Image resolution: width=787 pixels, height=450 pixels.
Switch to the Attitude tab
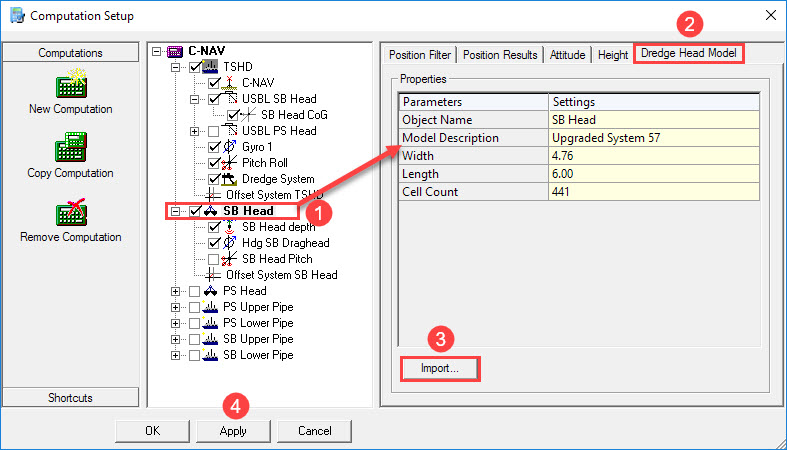[x=567, y=55]
